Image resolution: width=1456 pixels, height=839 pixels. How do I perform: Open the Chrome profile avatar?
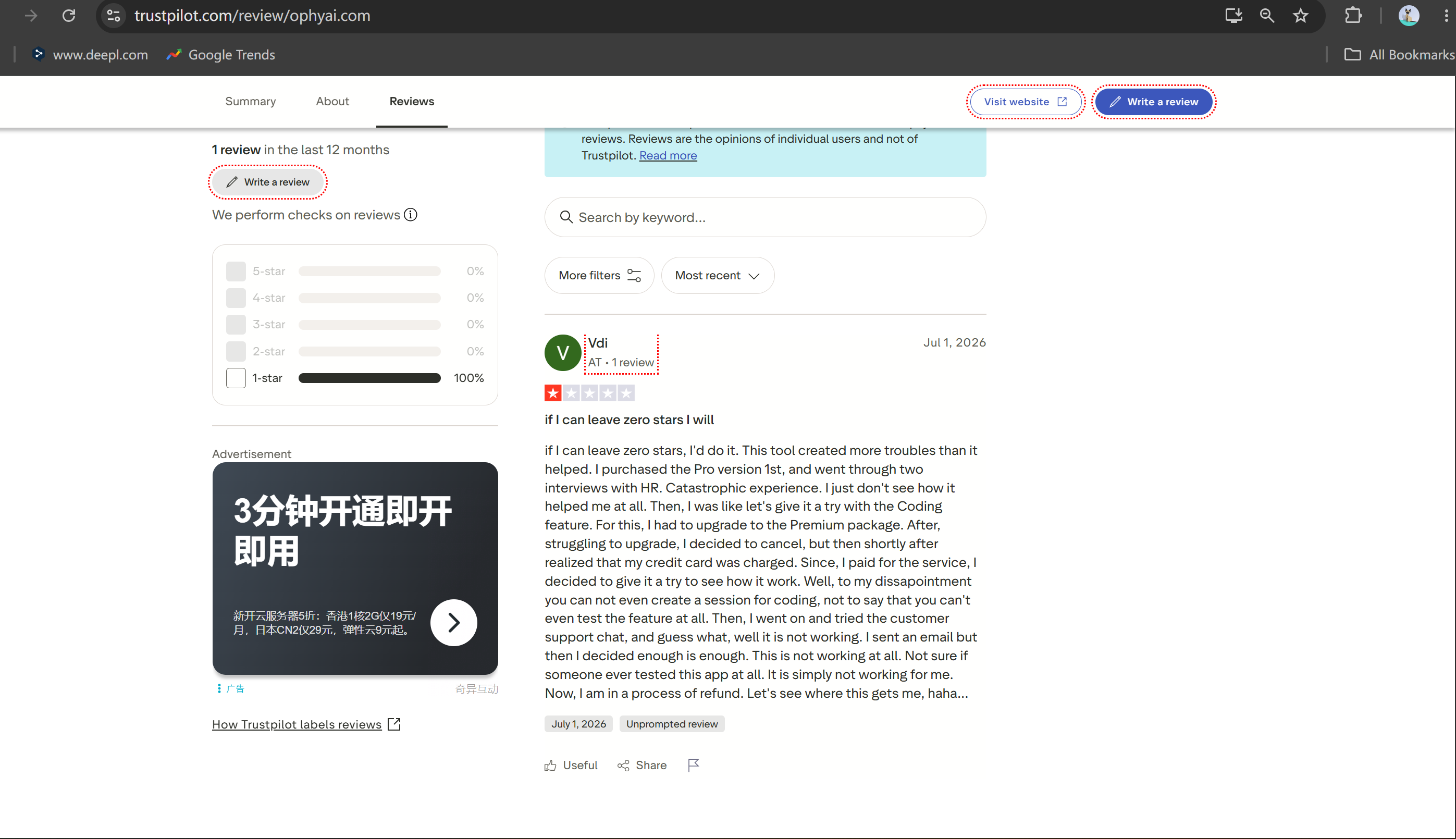[x=1409, y=16]
